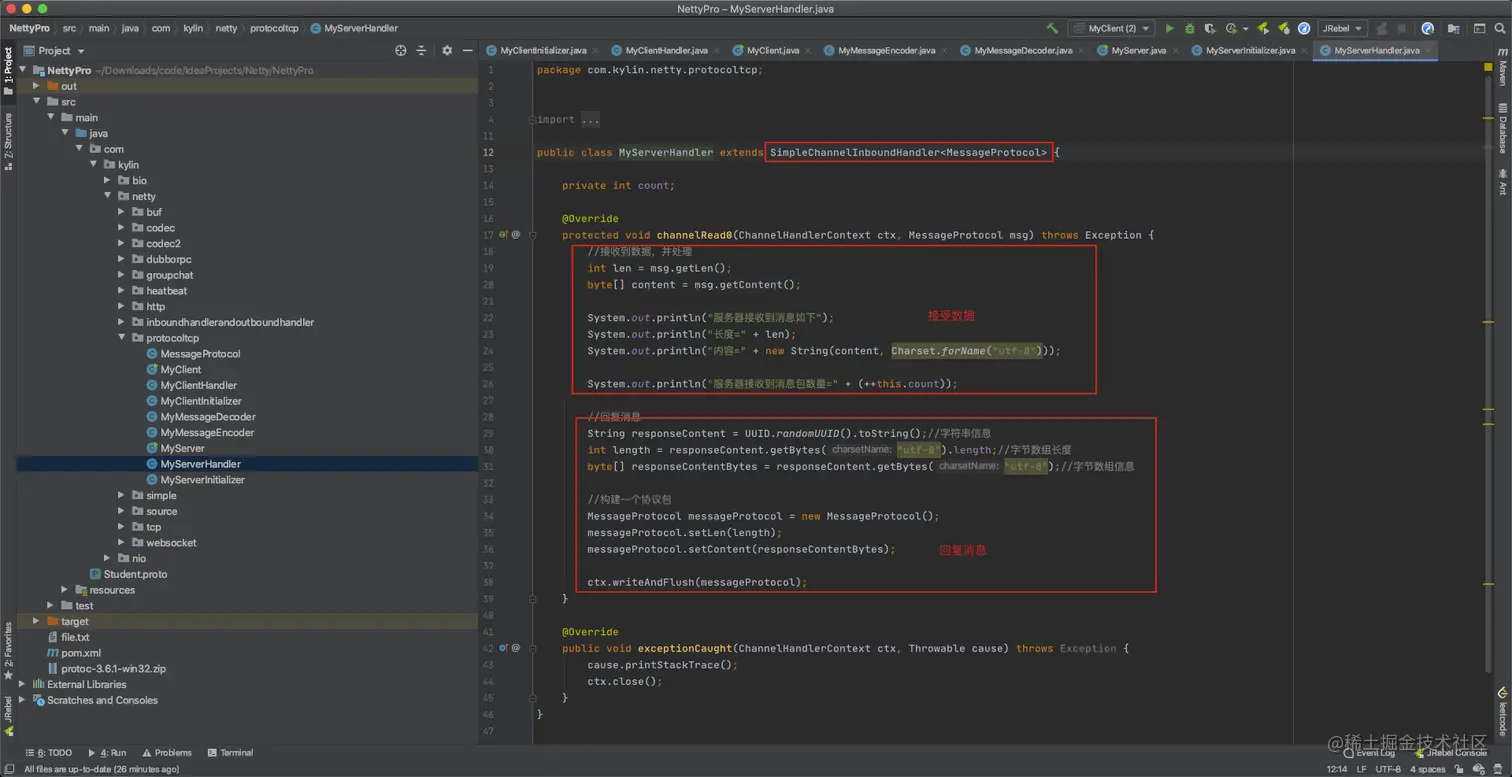Click the green Run button in toolbar
The height and width of the screenshot is (777, 1512).
pyautogui.click(x=1169, y=29)
